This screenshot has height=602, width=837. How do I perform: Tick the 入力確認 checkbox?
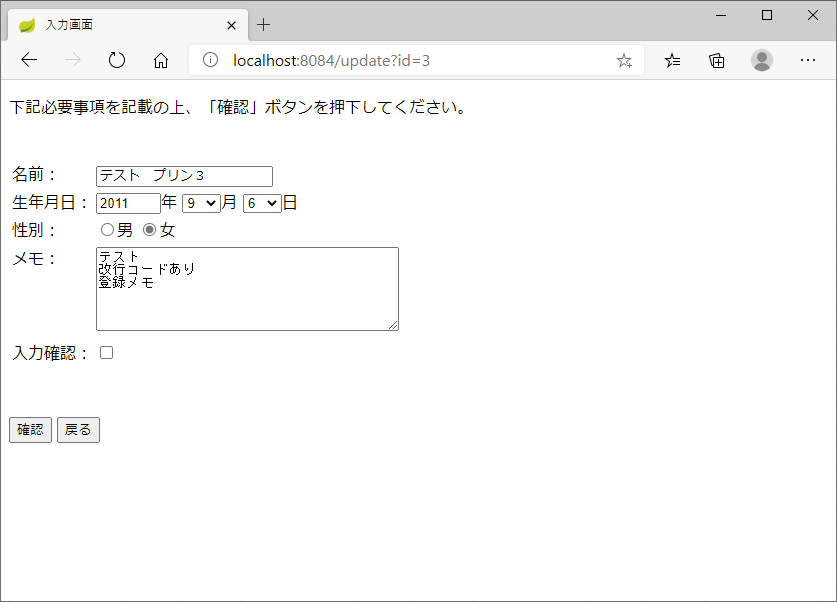click(x=106, y=353)
